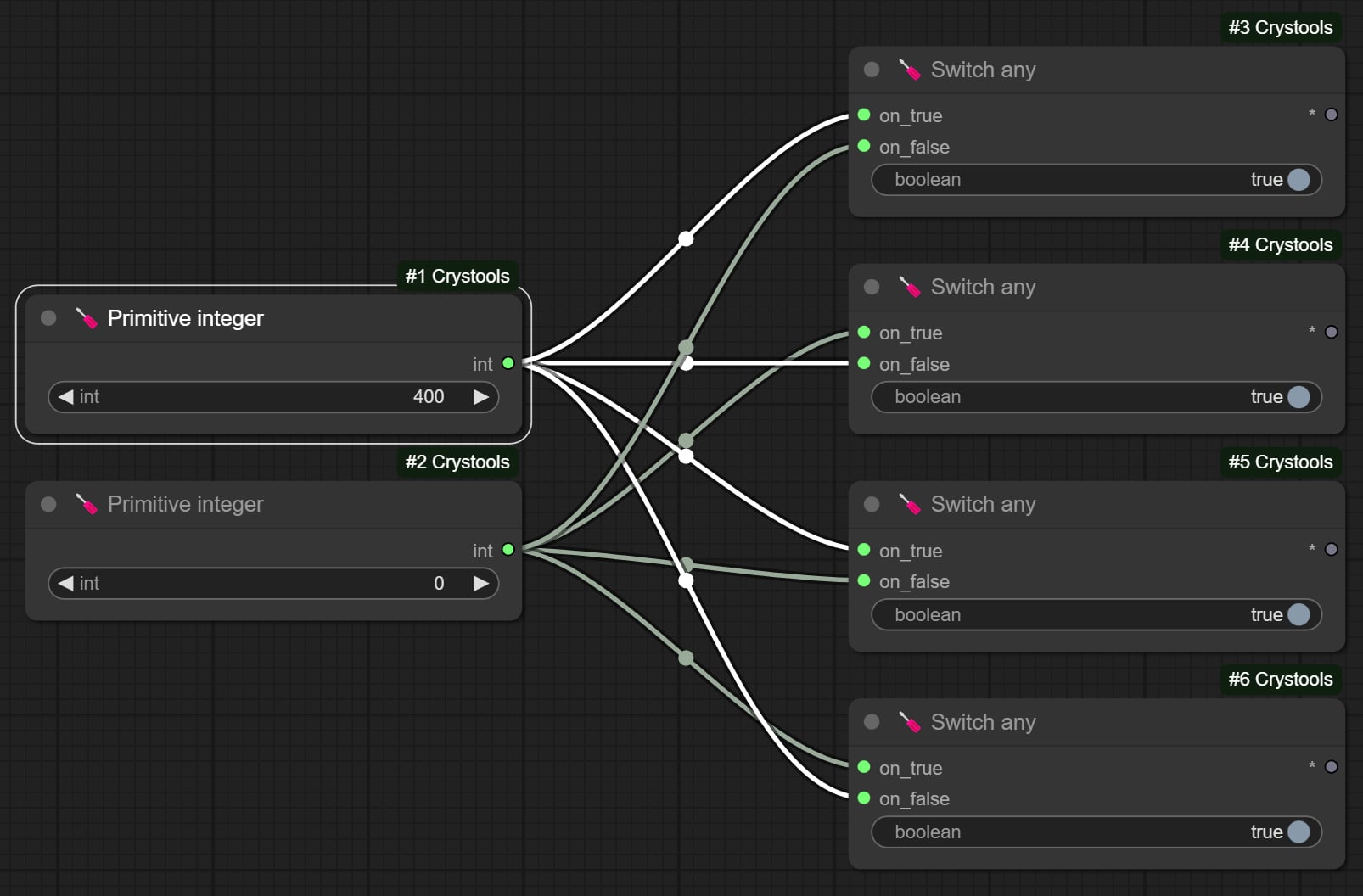Collapse node #2 Primitive integer via gray dot
This screenshot has height=896, width=1363.
(x=48, y=504)
